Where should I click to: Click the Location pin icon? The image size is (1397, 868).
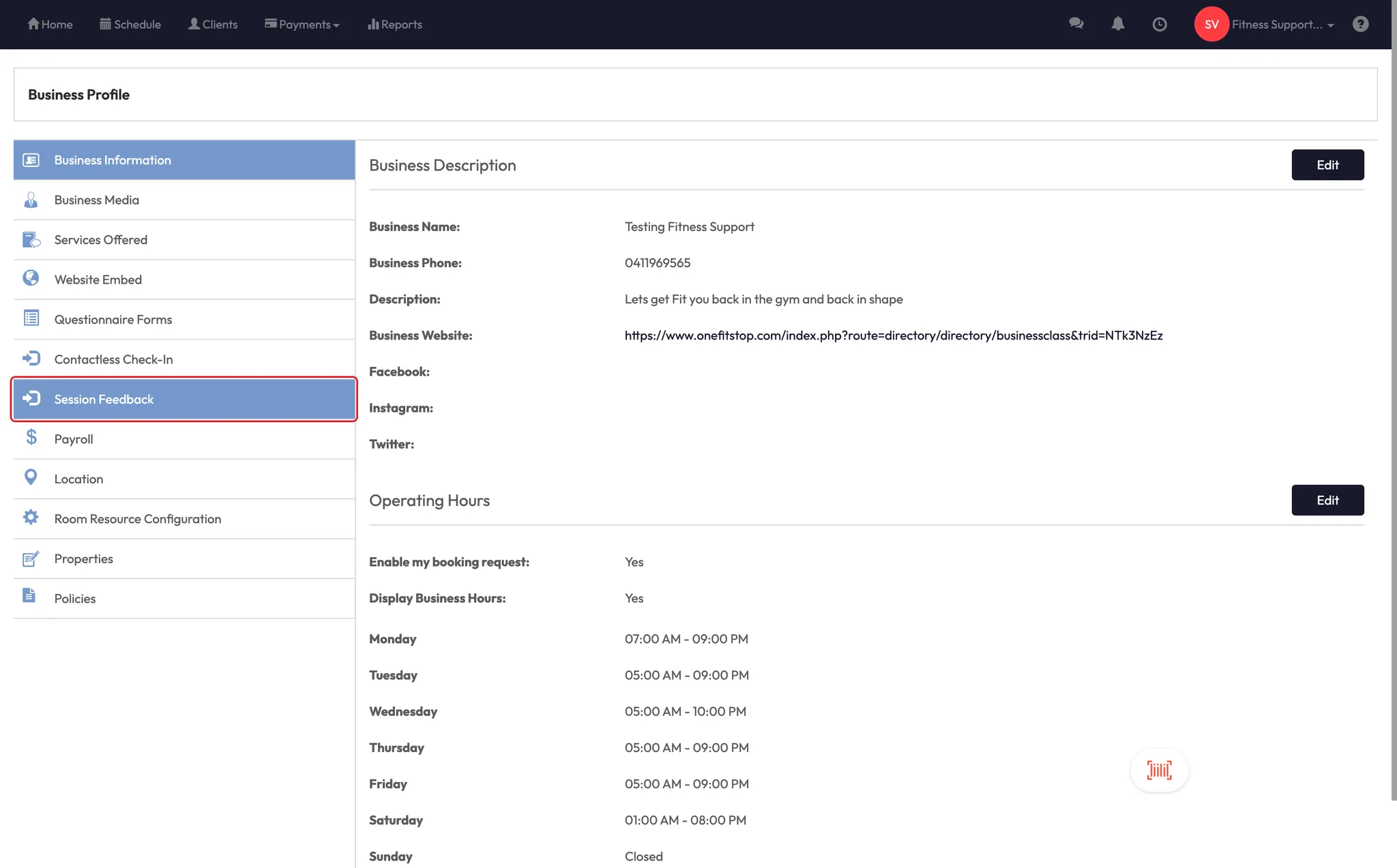(x=31, y=477)
